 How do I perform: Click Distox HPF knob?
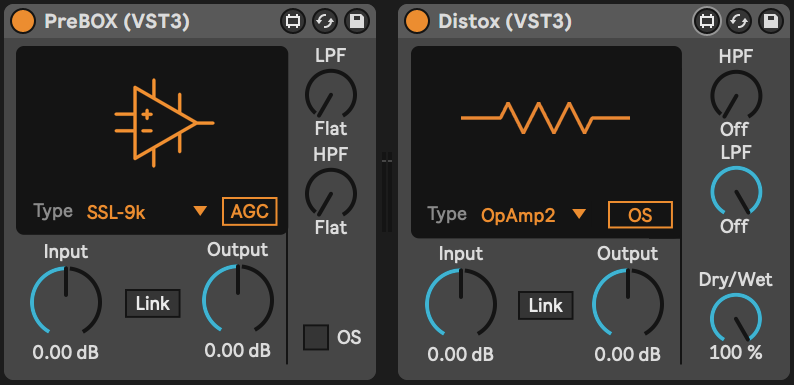[x=736, y=95]
